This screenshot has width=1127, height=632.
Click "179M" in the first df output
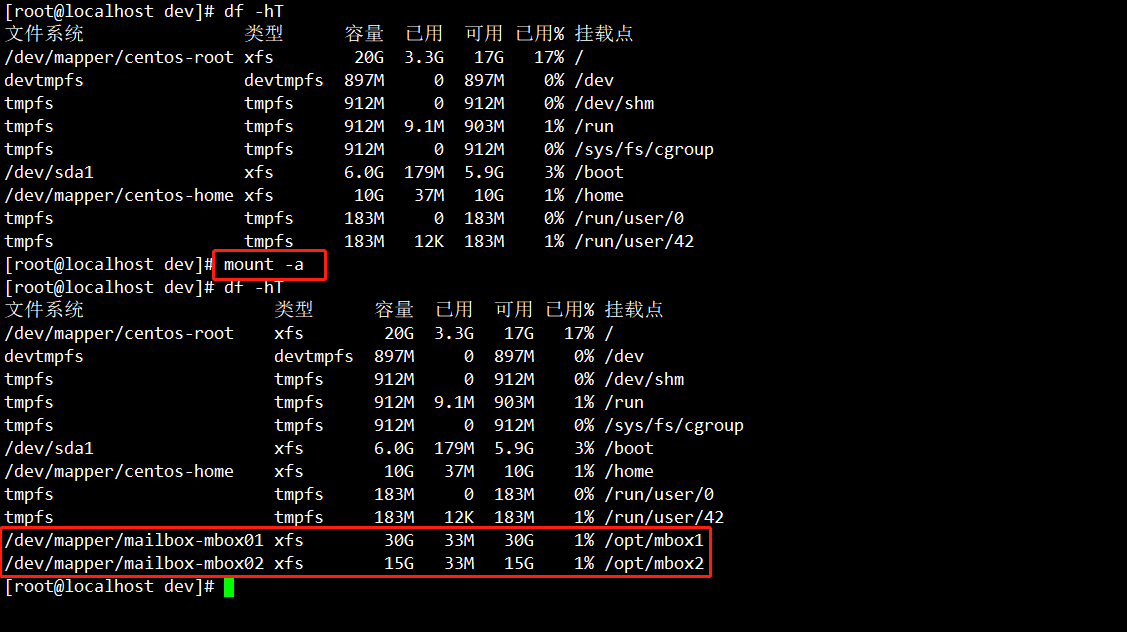click(x=423, y=173)
